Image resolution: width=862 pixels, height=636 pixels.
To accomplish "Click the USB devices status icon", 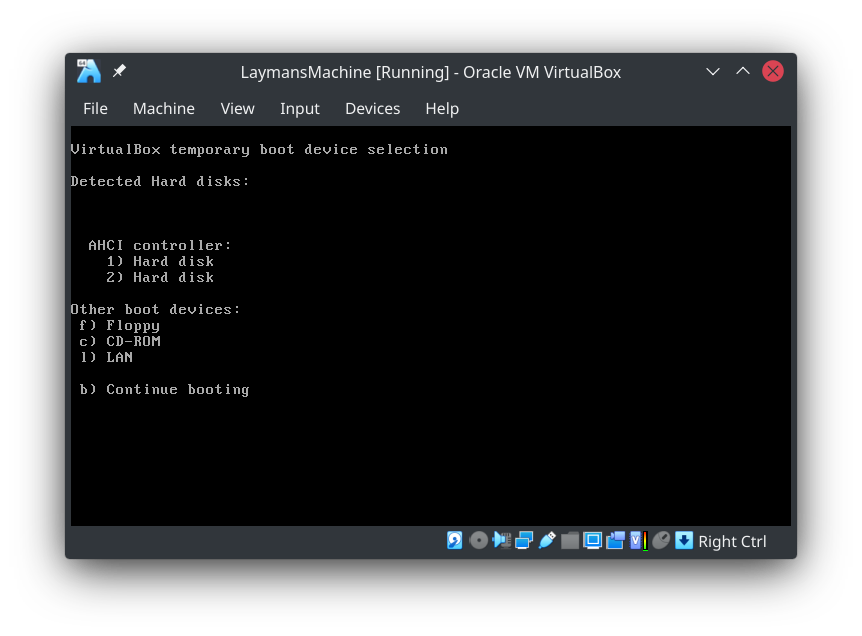I will 547,540.
